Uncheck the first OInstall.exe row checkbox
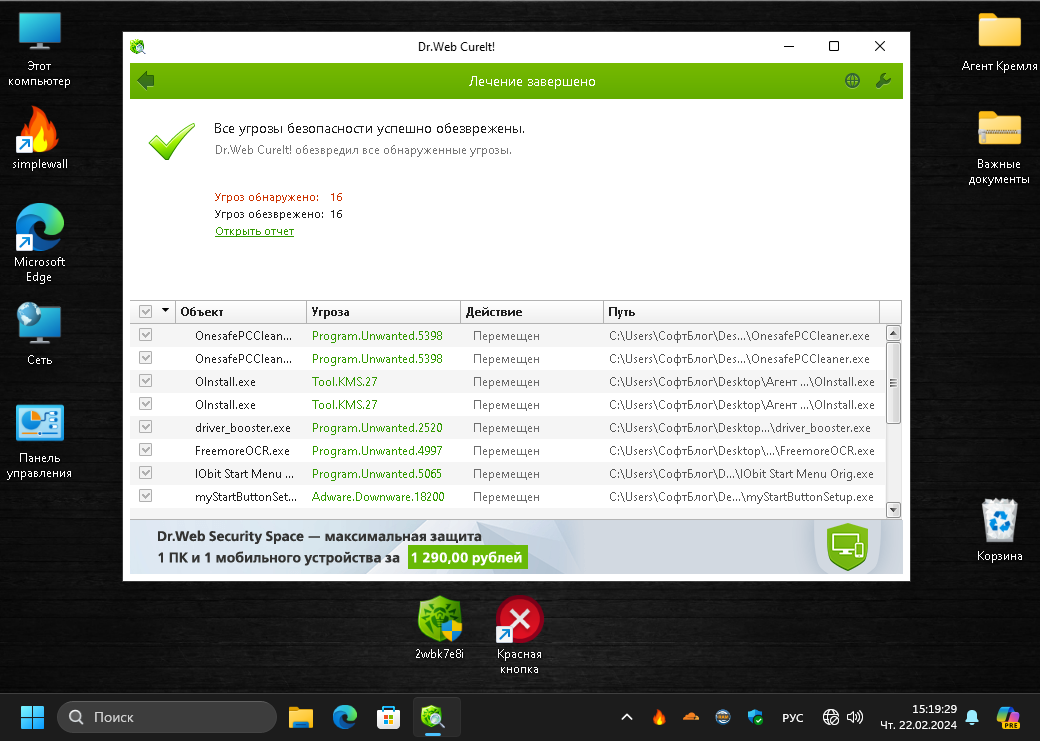This screenshot has width=1040, height=741. pyautogui.click(x=145, y=381)
